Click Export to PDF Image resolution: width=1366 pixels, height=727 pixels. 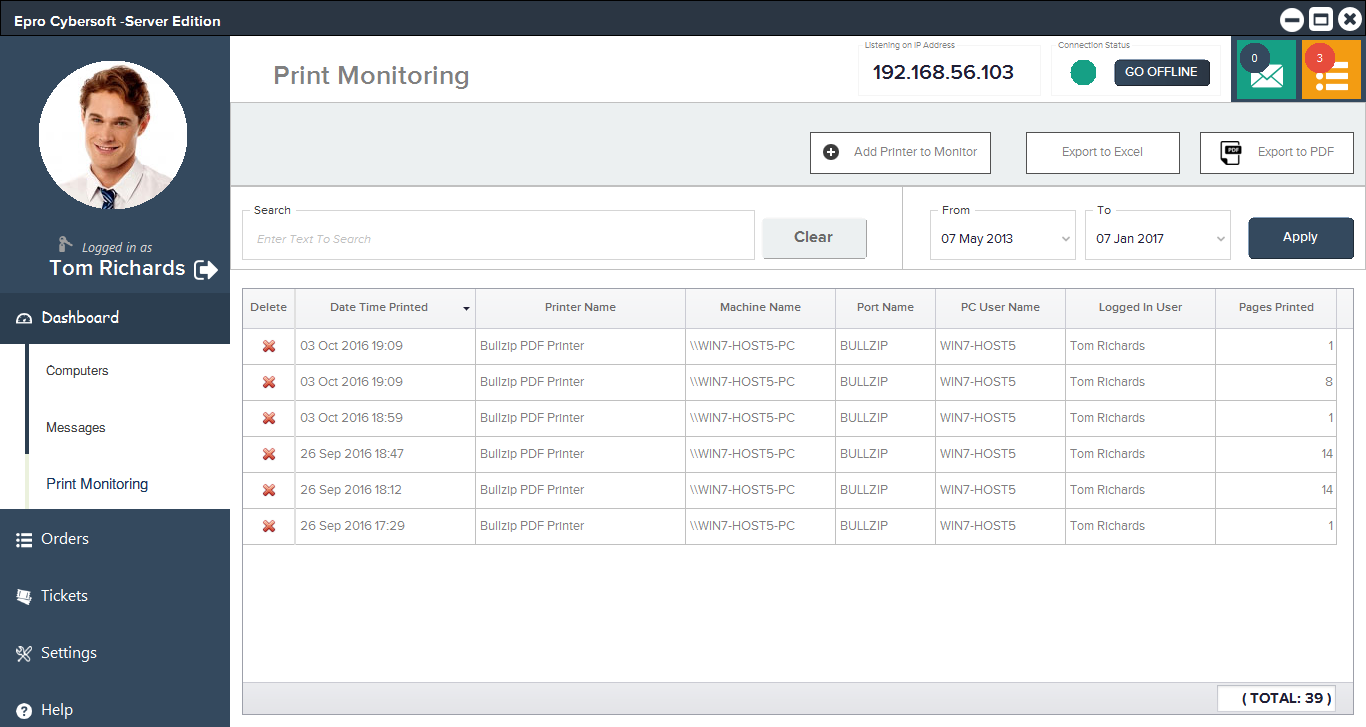click(x=1277, y=152)
